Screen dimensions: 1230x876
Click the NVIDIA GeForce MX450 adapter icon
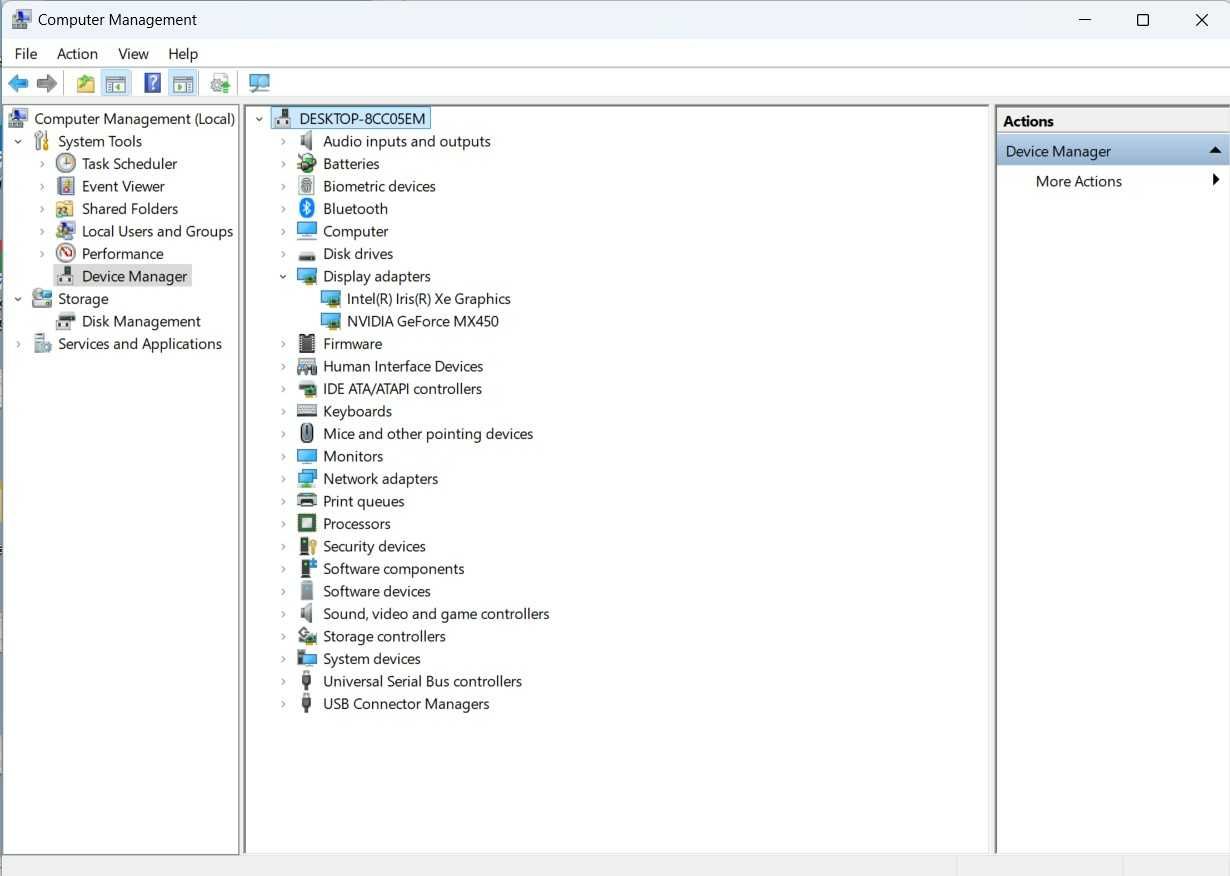(x=331, y=321)
